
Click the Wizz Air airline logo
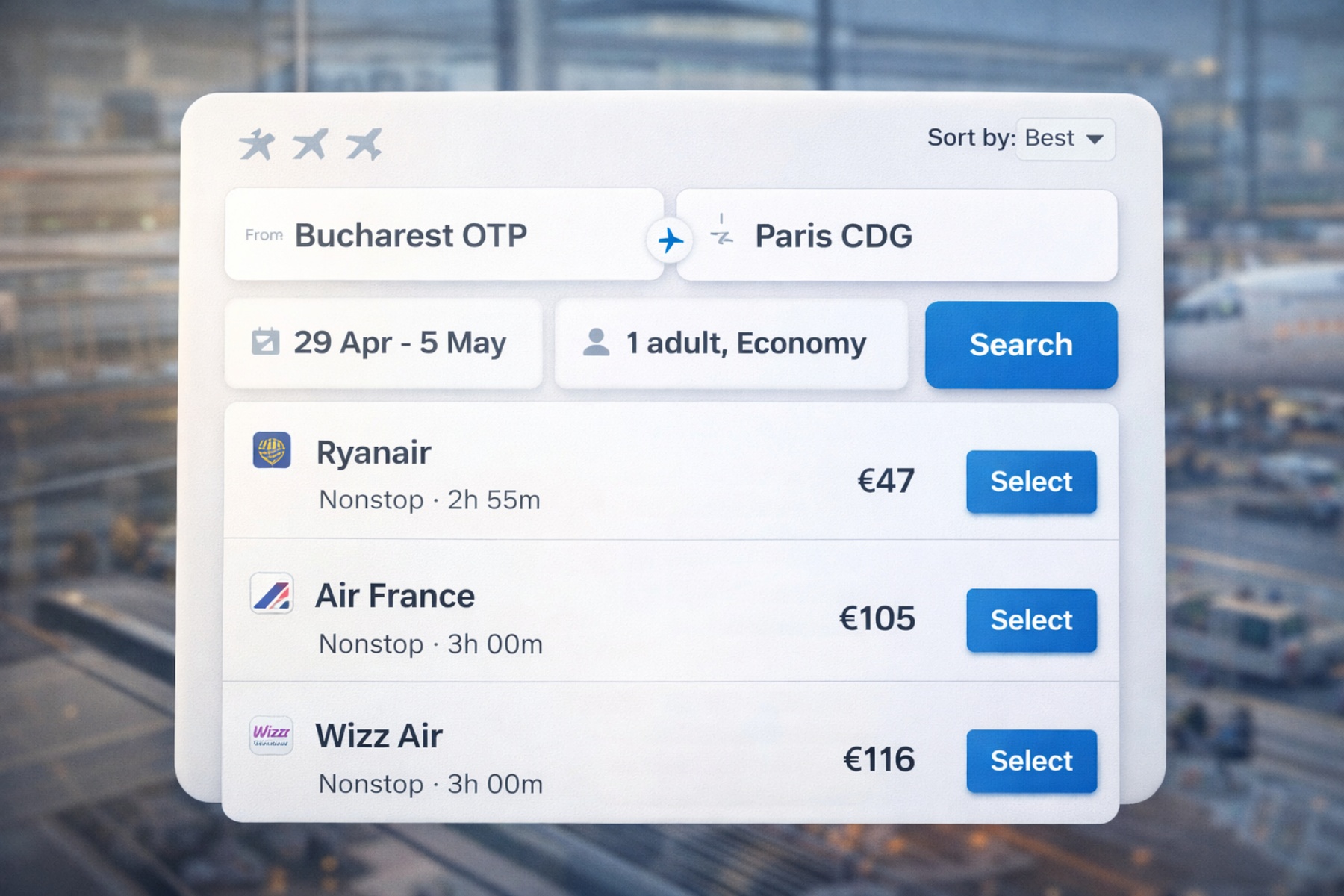tap(271, 735)
